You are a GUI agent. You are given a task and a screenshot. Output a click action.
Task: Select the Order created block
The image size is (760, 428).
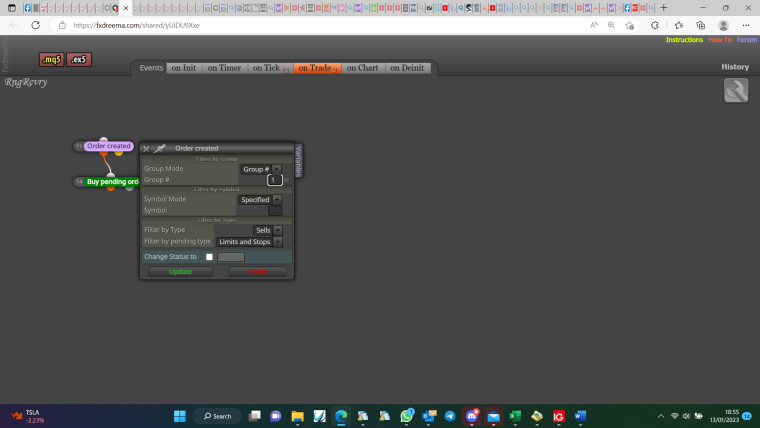[x=109, y=146]
